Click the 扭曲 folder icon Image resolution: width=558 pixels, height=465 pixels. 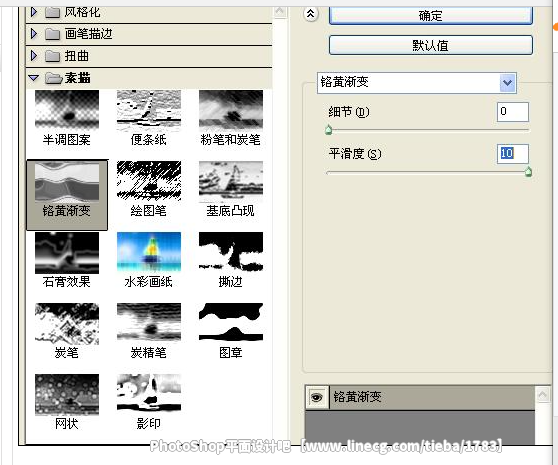(x=52, y=56)
